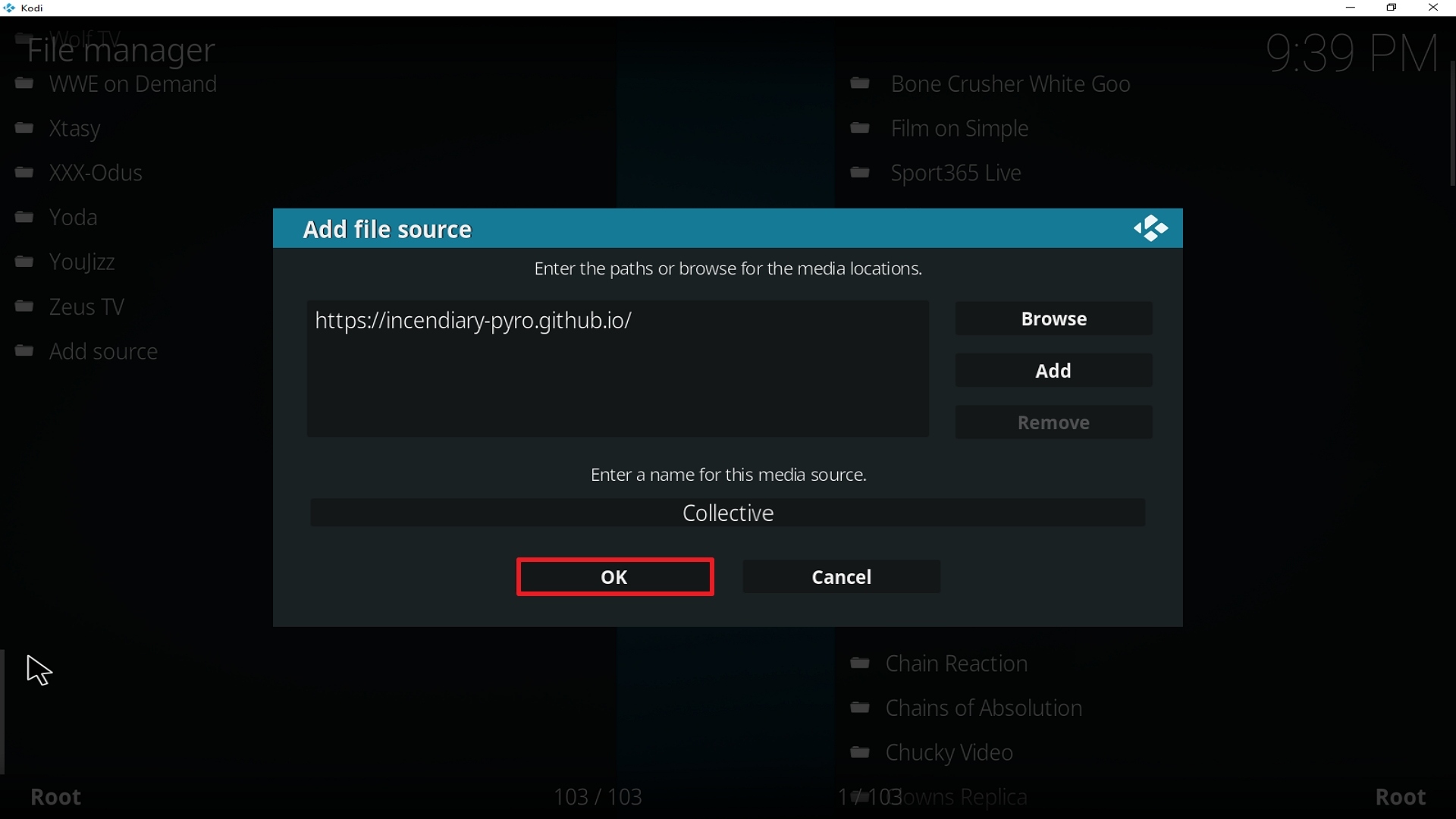Edit the media source name Collective
Viewport: 1456px width, 819px height.
(728, 513)
